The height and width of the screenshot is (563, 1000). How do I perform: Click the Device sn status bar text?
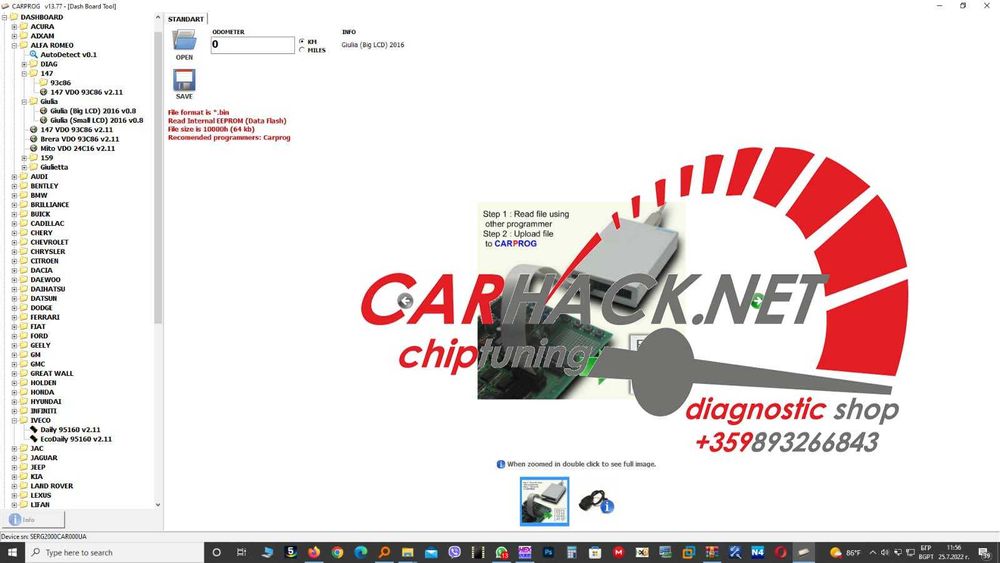pos(44,537)
